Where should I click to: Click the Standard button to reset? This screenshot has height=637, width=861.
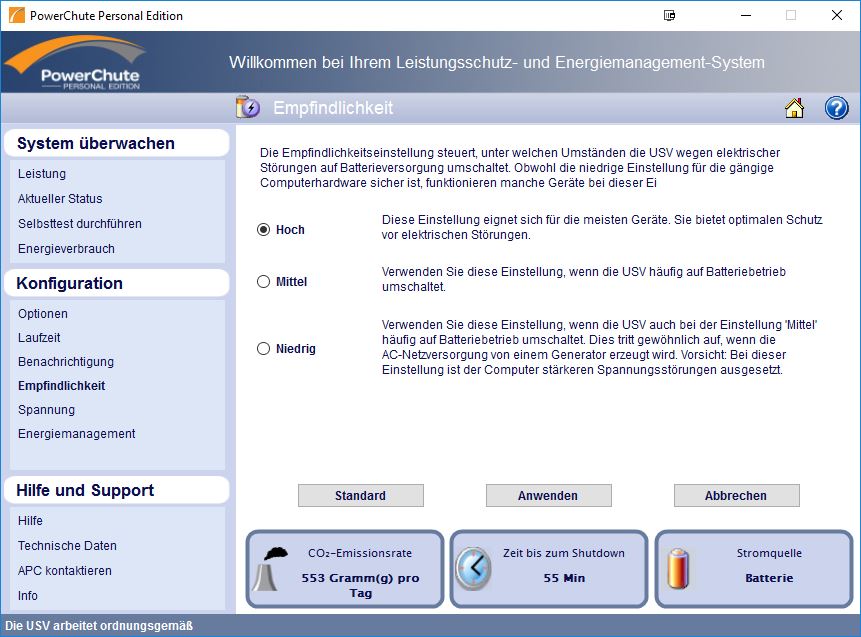(360, 496)
